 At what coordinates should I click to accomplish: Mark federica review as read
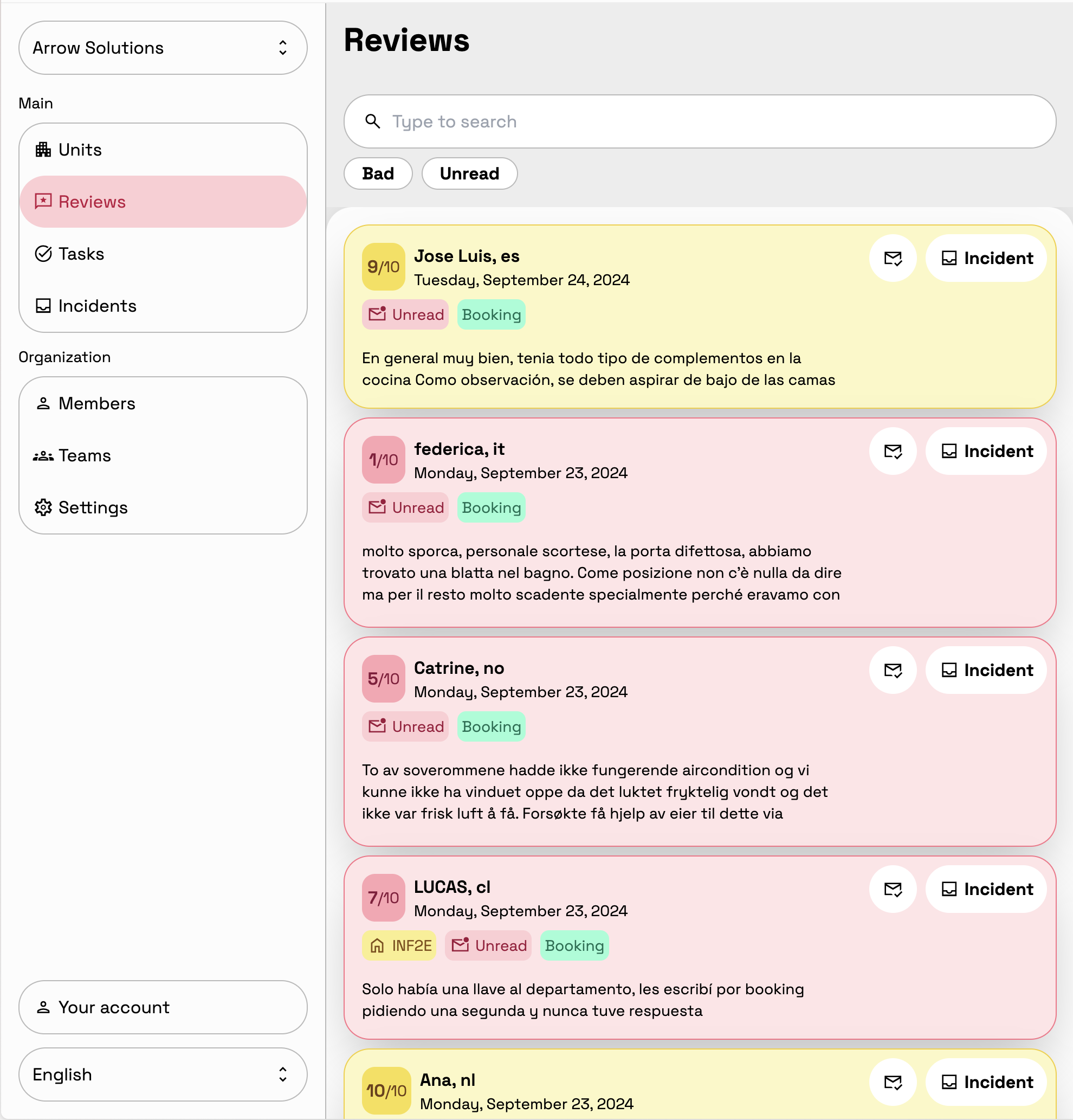click(x=893, y=452)
